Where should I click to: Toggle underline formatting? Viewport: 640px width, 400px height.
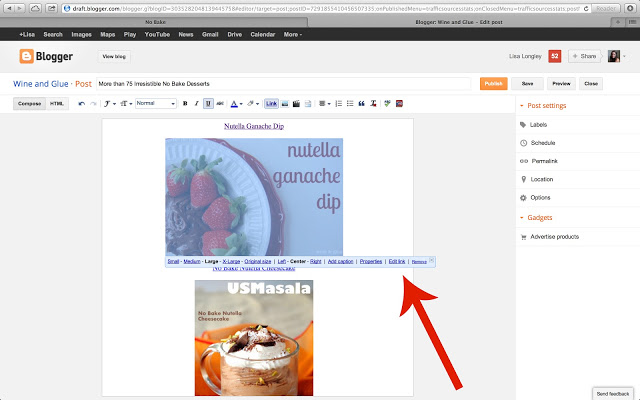click(x=208, y=104)
